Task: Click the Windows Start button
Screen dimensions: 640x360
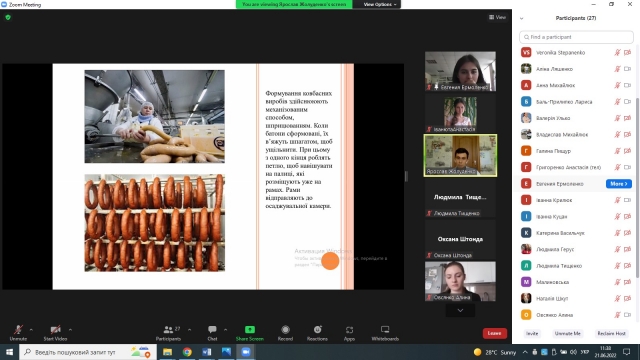Action: tap(9, 352)
